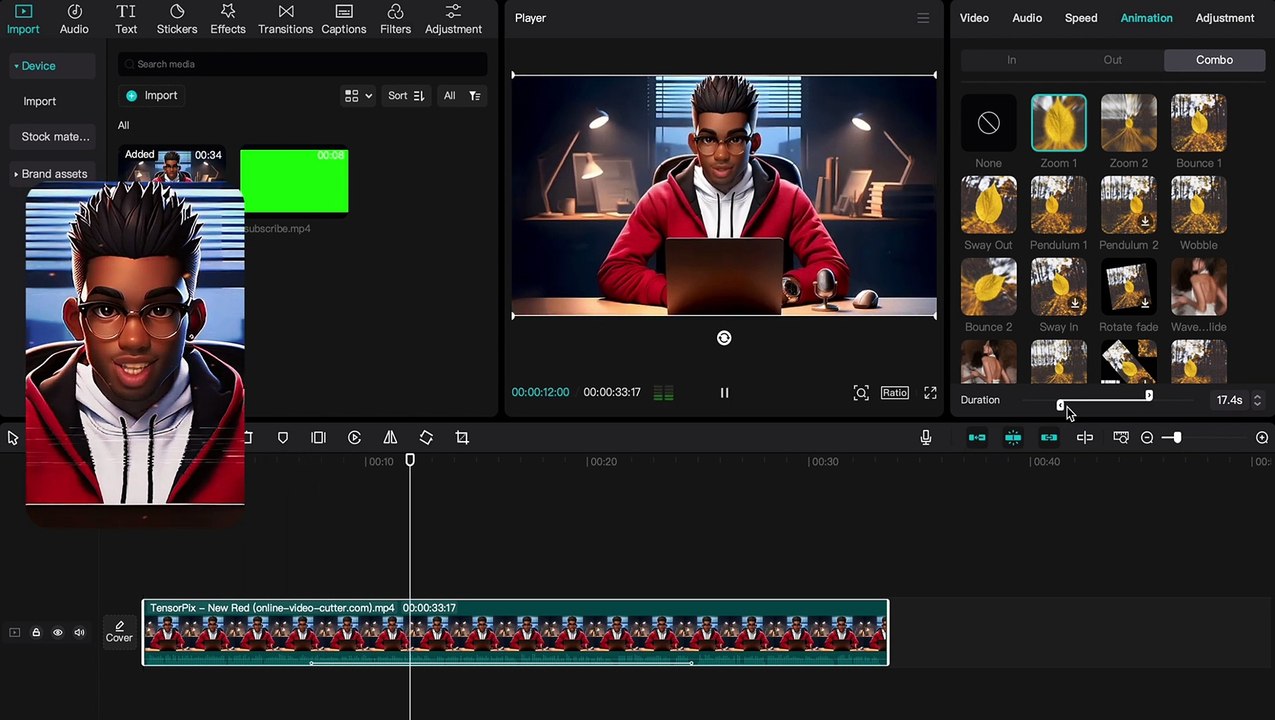
Task: Apply the Zoom 2 animation
Action: pos(1129,123)
